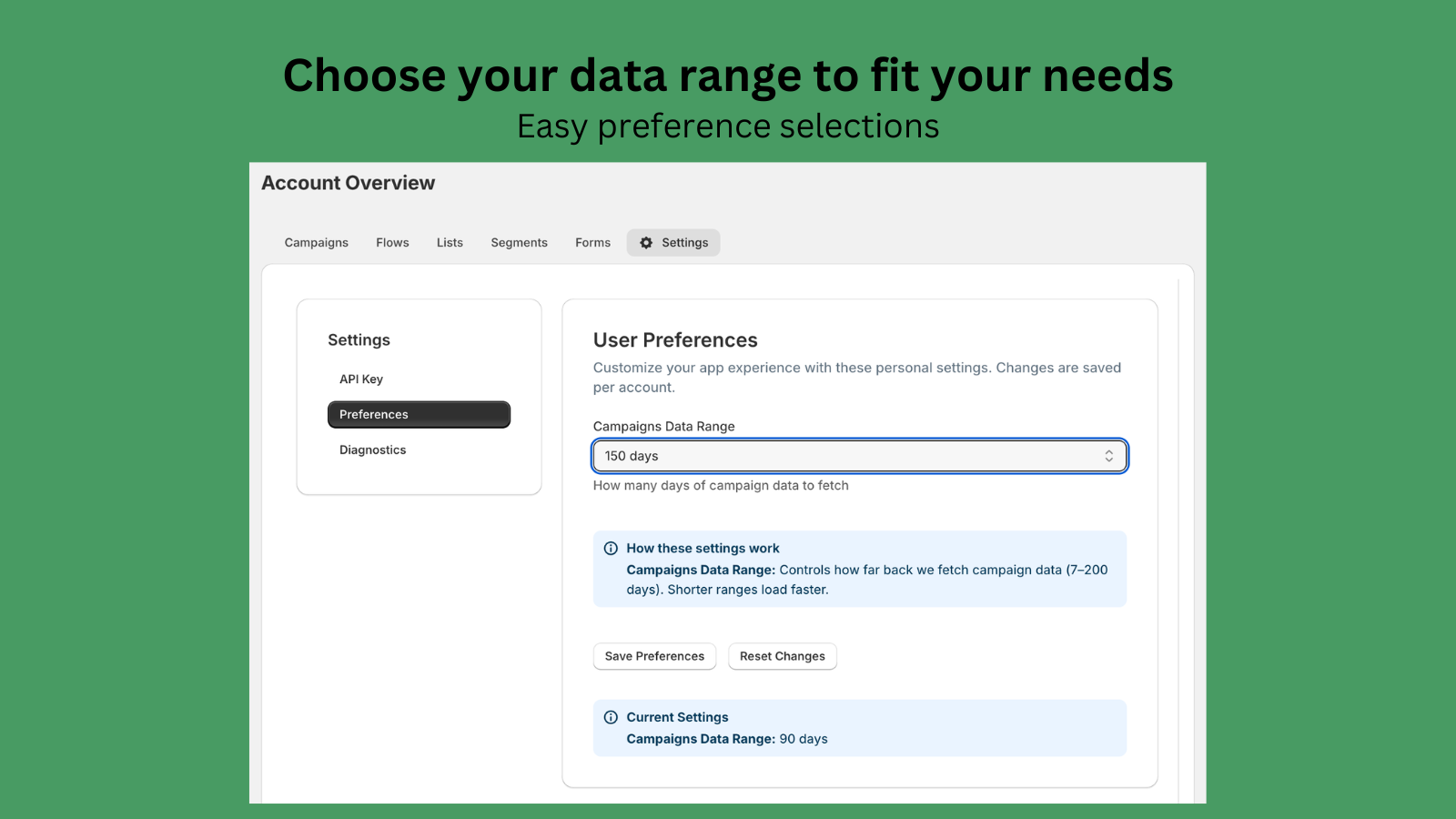Click the info icon next to Current Settings

point(611,717)
